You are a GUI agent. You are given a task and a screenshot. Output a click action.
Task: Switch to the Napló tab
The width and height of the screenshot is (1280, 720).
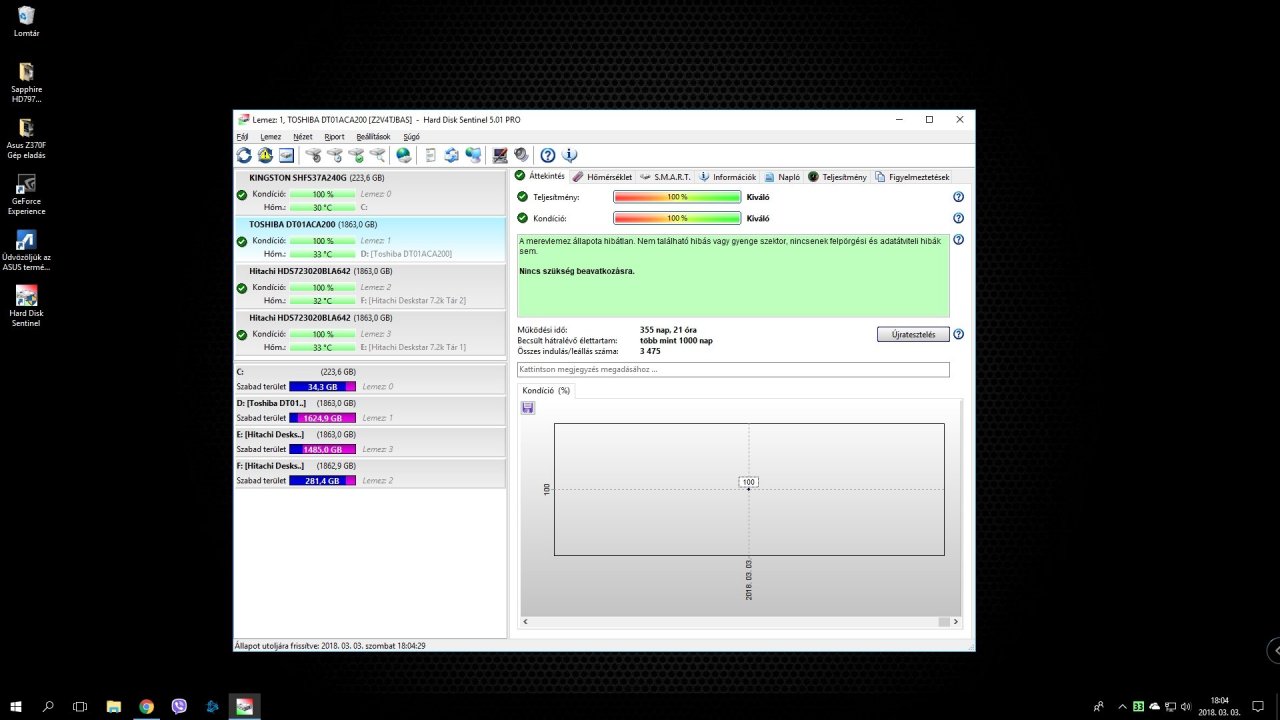point(782,177)
